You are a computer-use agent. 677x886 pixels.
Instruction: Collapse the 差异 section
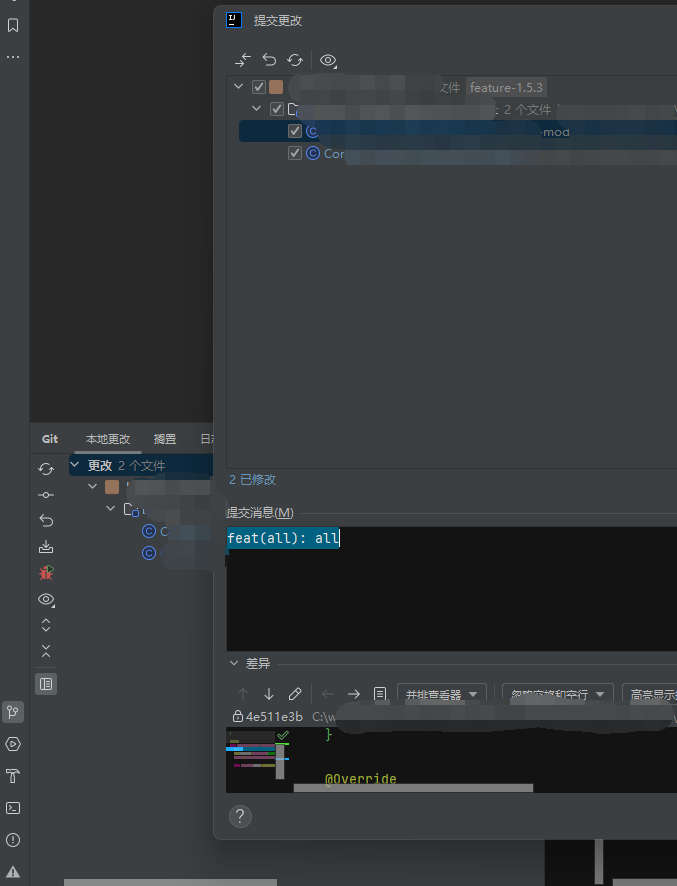click(x=234, y=663)
